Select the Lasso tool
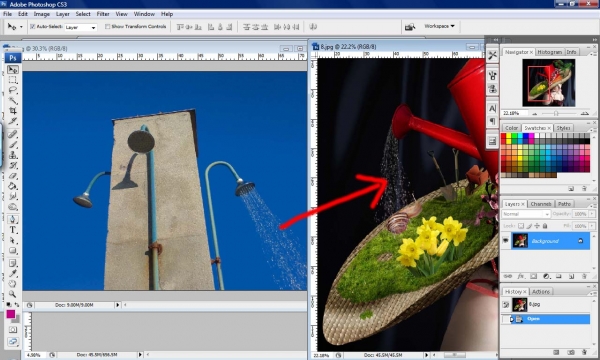Viewport: 600px width, 360px height. 13,90
